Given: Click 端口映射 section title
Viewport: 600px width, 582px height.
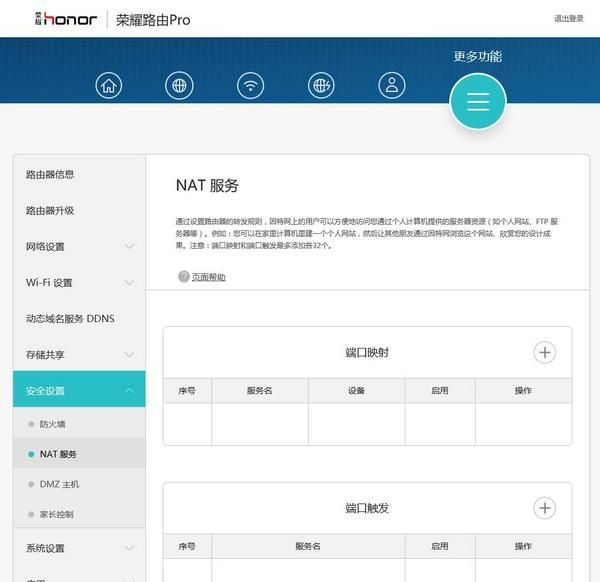Looking at the screenshot, I should click(367, 352).
